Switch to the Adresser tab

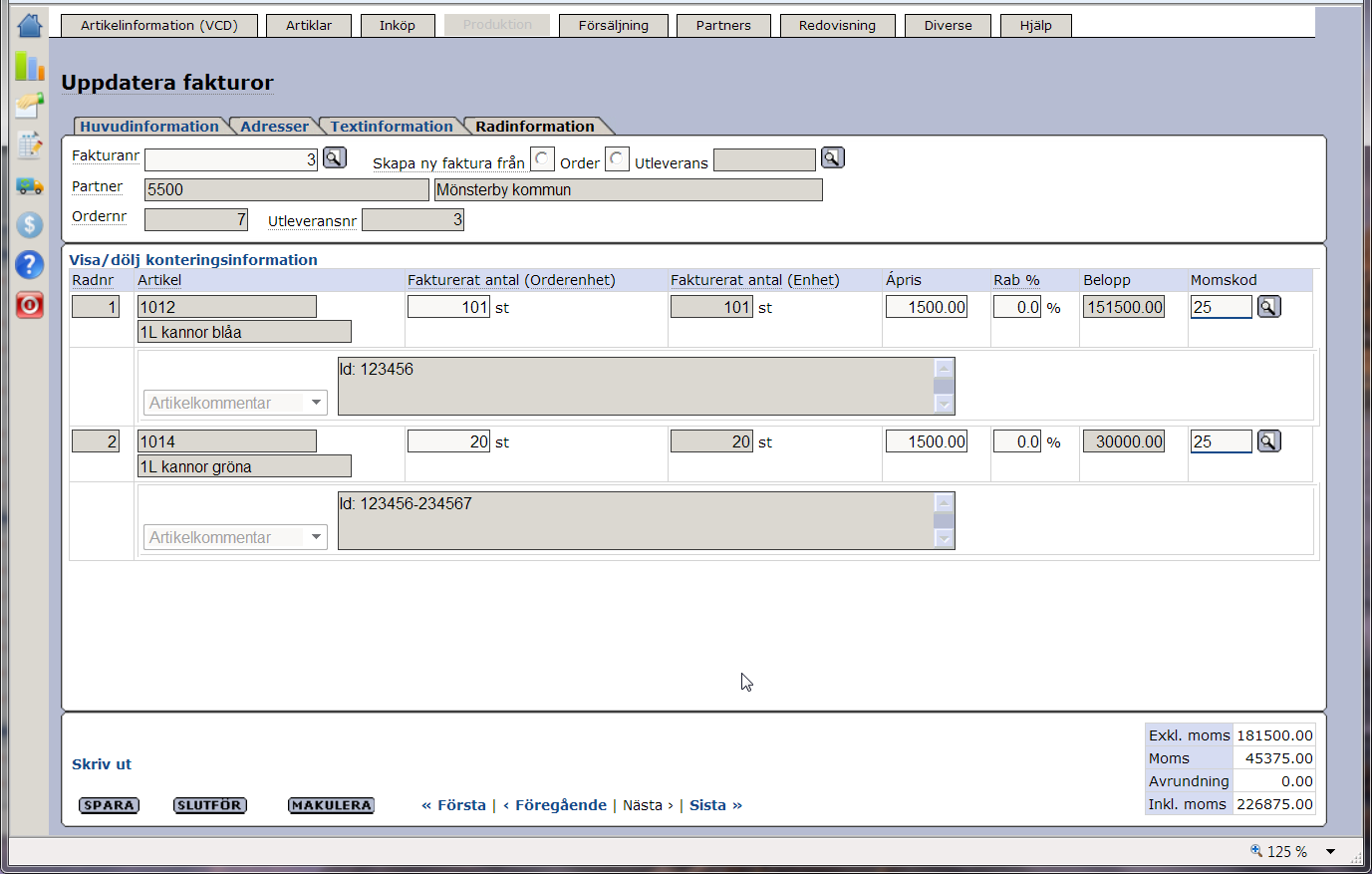[274, 126]
